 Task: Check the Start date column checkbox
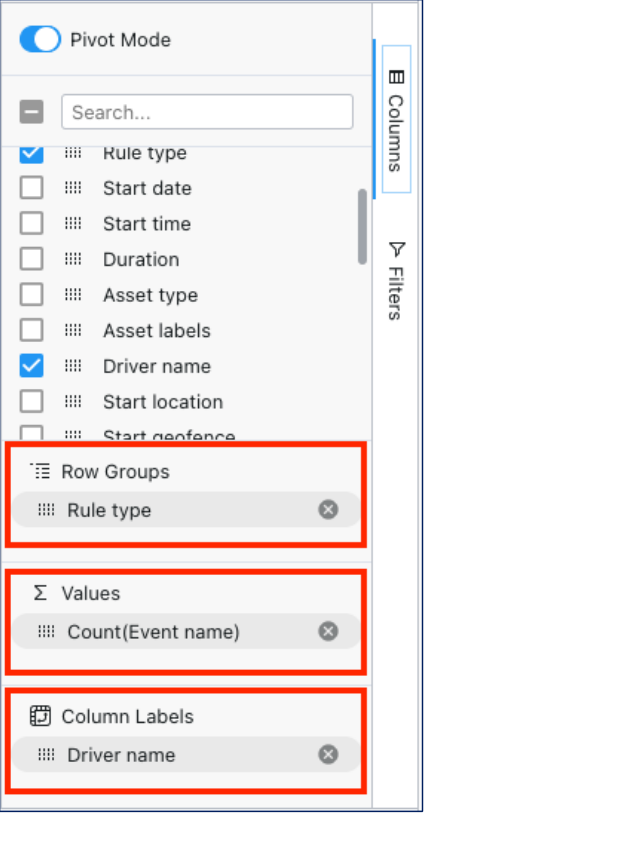click(32, 188)
